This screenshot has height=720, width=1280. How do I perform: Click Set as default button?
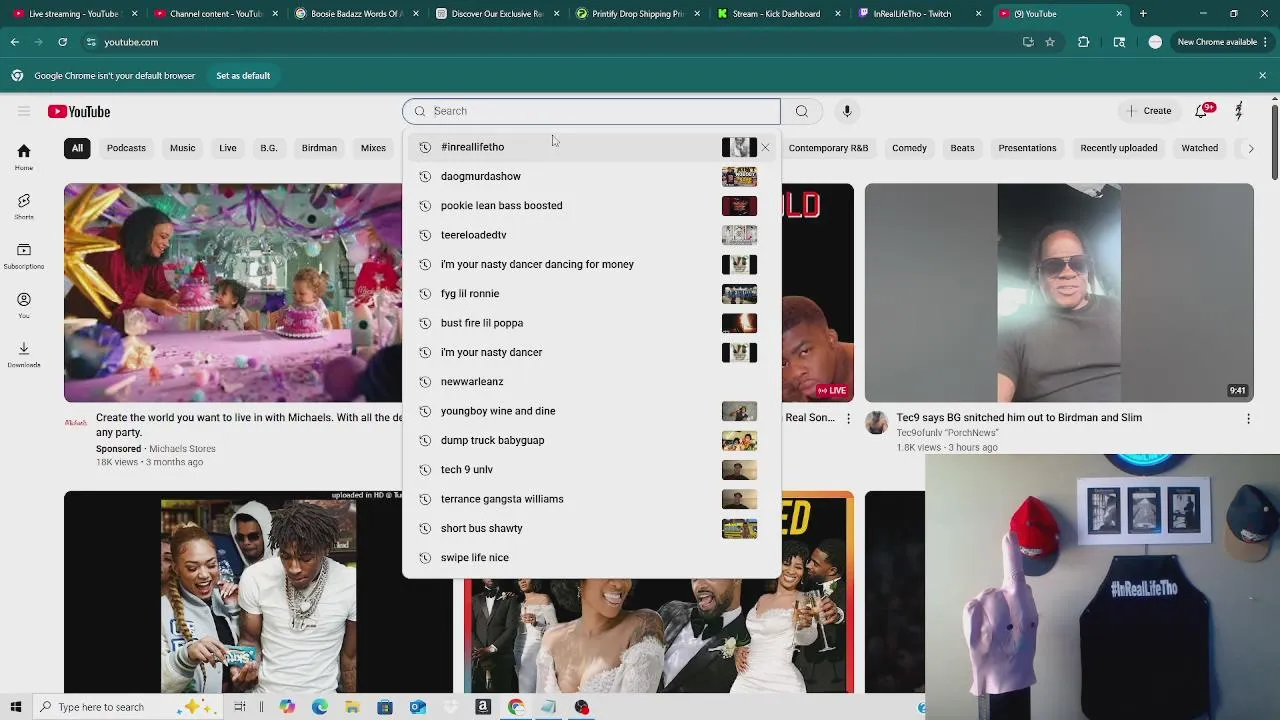[x=243, y=76]
